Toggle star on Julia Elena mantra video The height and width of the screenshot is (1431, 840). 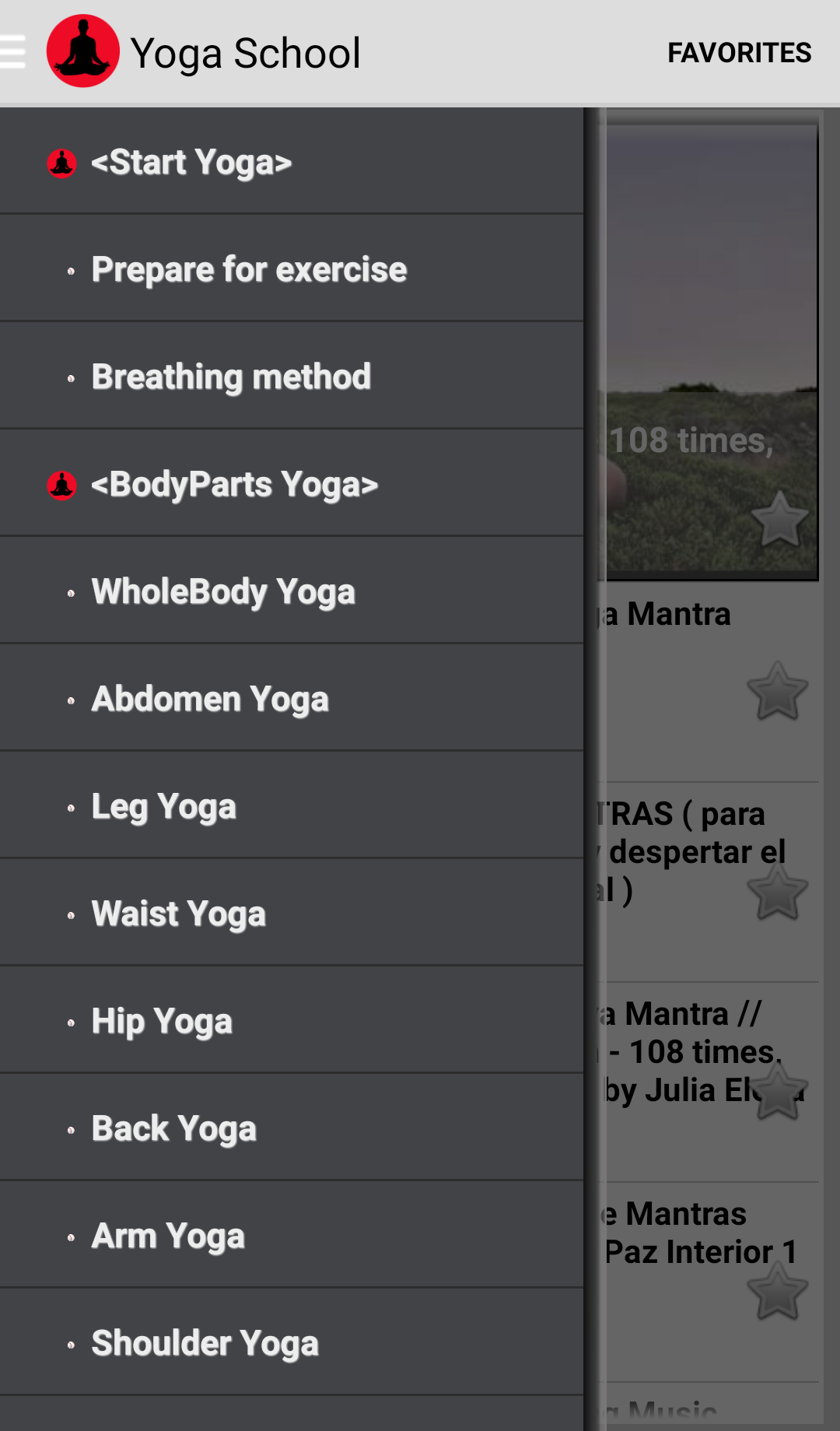[777, 1092]
